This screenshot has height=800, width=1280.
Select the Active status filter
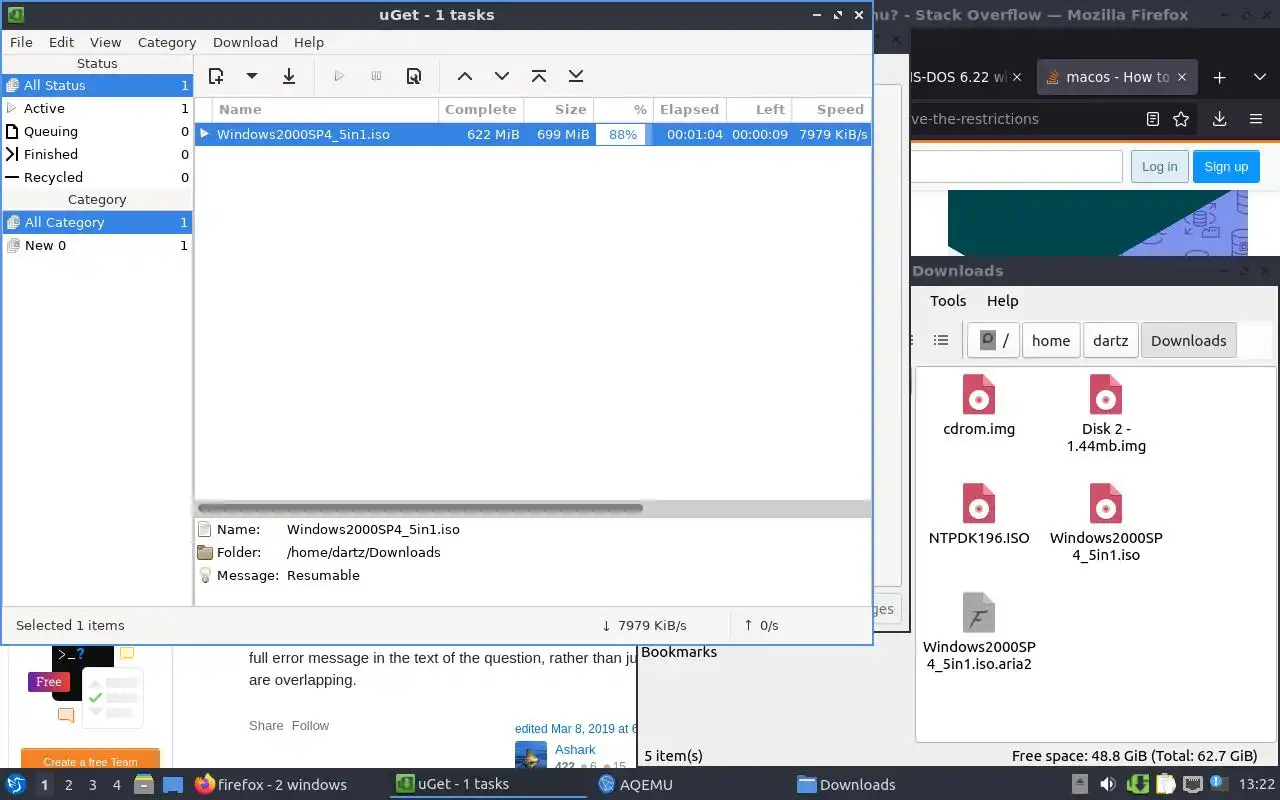(97, 108)
